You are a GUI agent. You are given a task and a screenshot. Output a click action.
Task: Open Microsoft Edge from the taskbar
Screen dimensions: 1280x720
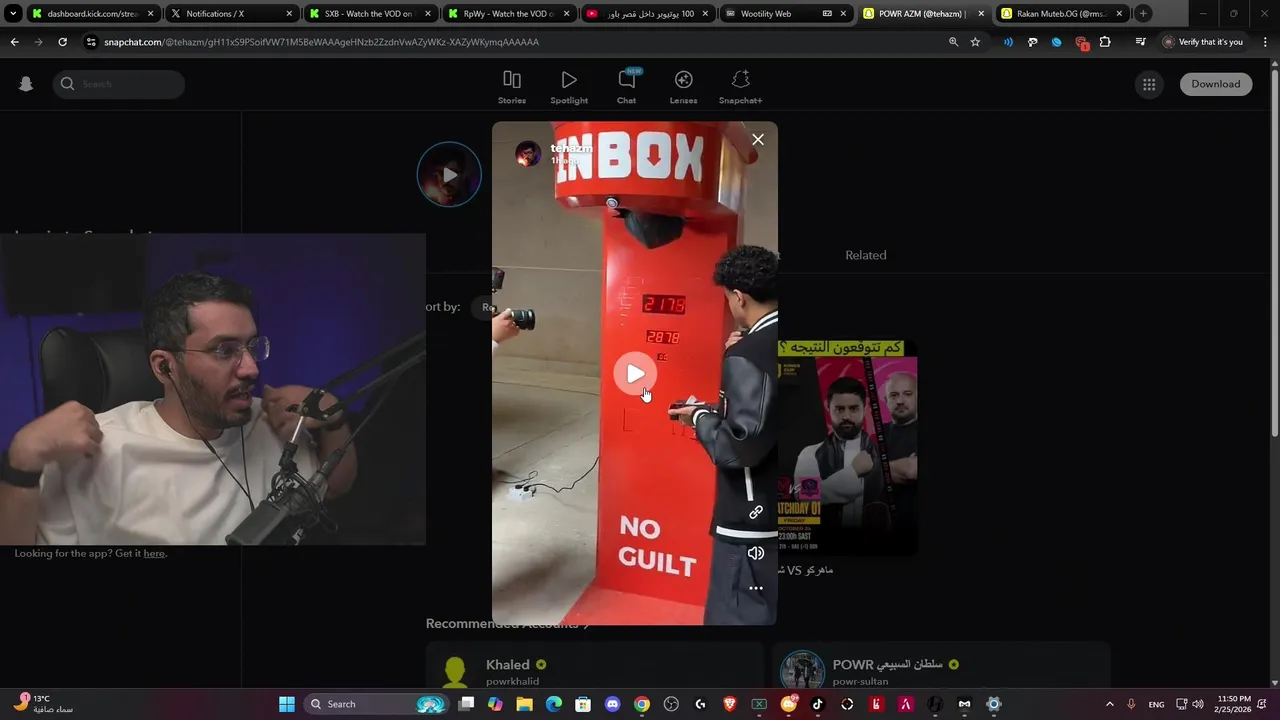pos(553,704)
